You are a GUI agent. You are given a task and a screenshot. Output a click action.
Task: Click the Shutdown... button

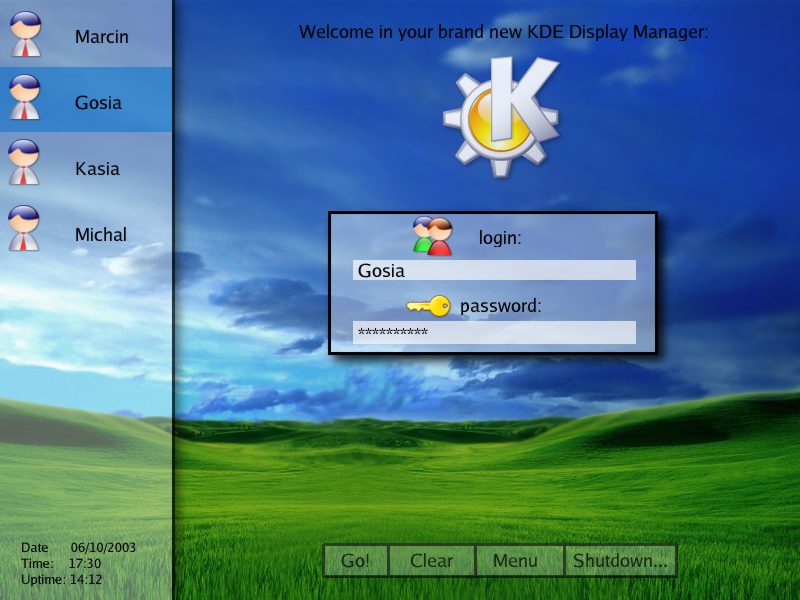coord(620,561)
